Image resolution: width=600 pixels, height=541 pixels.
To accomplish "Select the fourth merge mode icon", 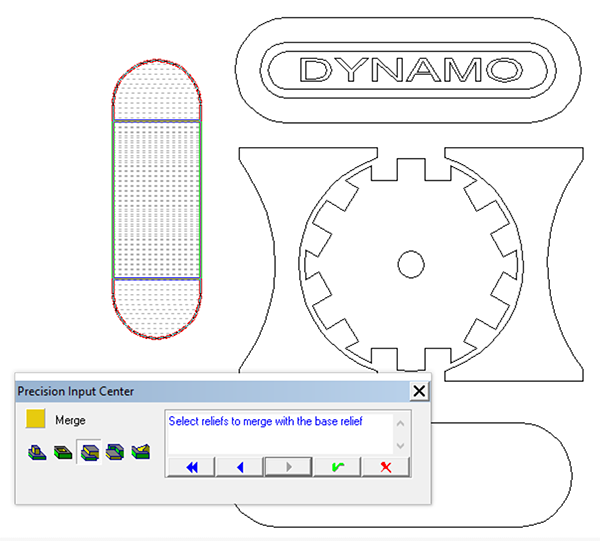I will click(115, 452).
